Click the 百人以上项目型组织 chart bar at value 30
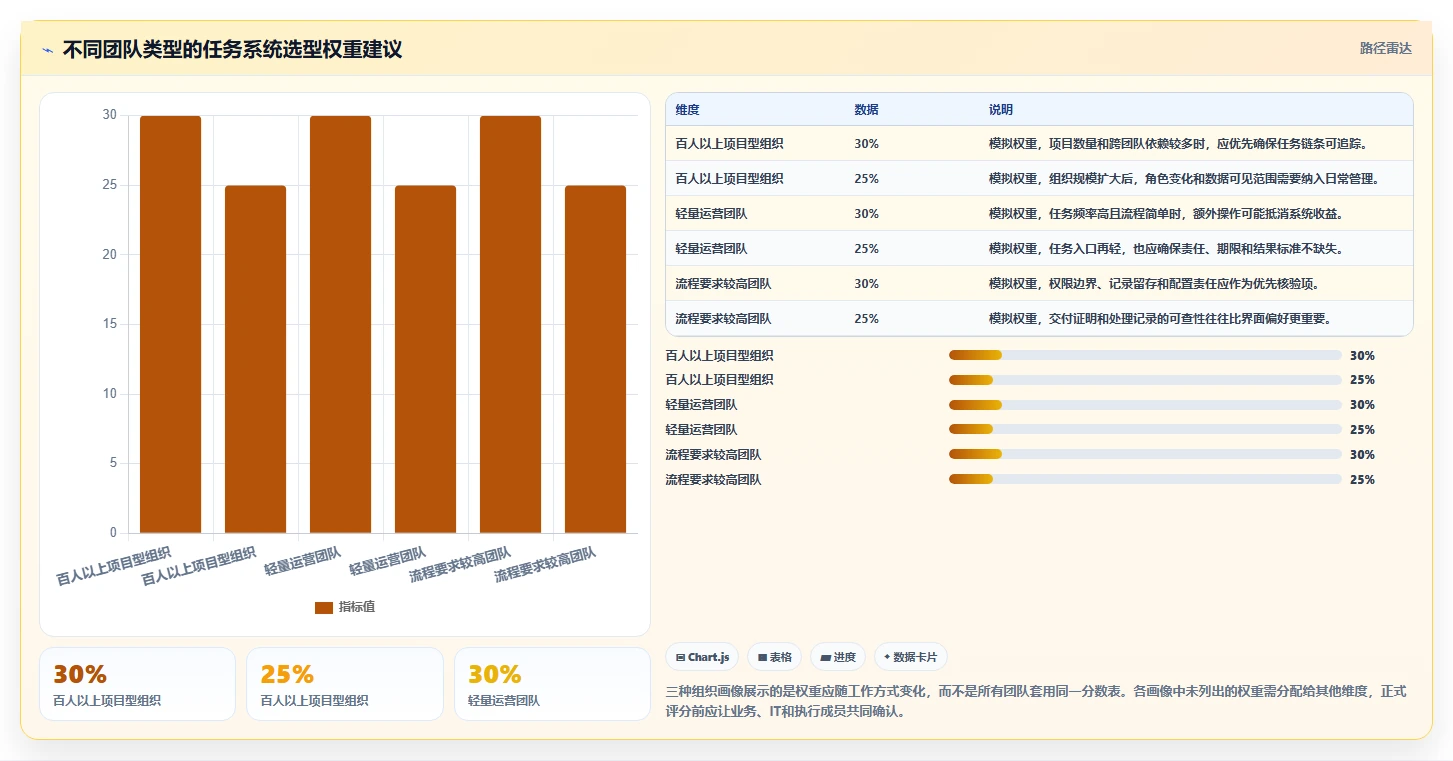Image resolution: width=1453 pixels, height=761 pixels. (x=170, y=324)
